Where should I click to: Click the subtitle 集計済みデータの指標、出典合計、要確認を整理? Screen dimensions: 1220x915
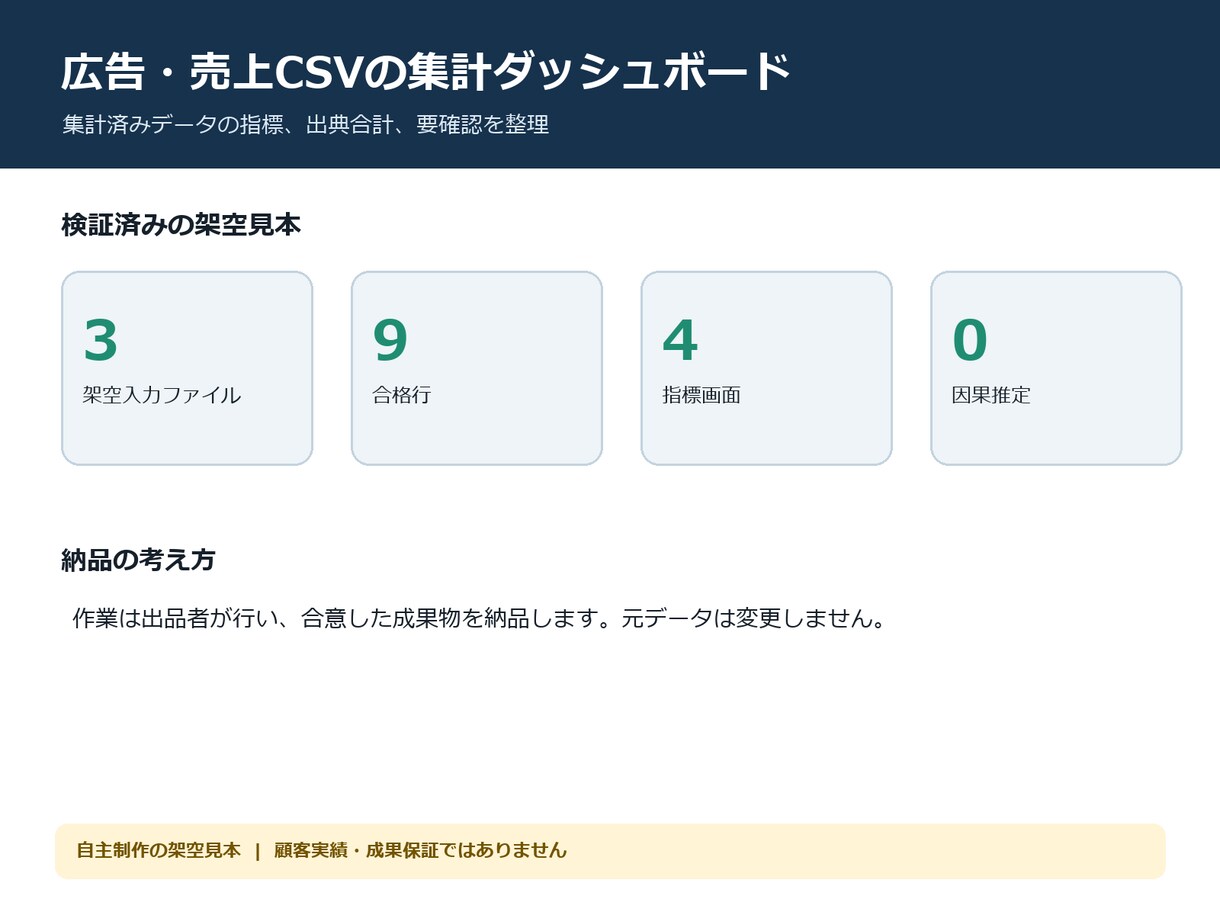pos(305,125)
